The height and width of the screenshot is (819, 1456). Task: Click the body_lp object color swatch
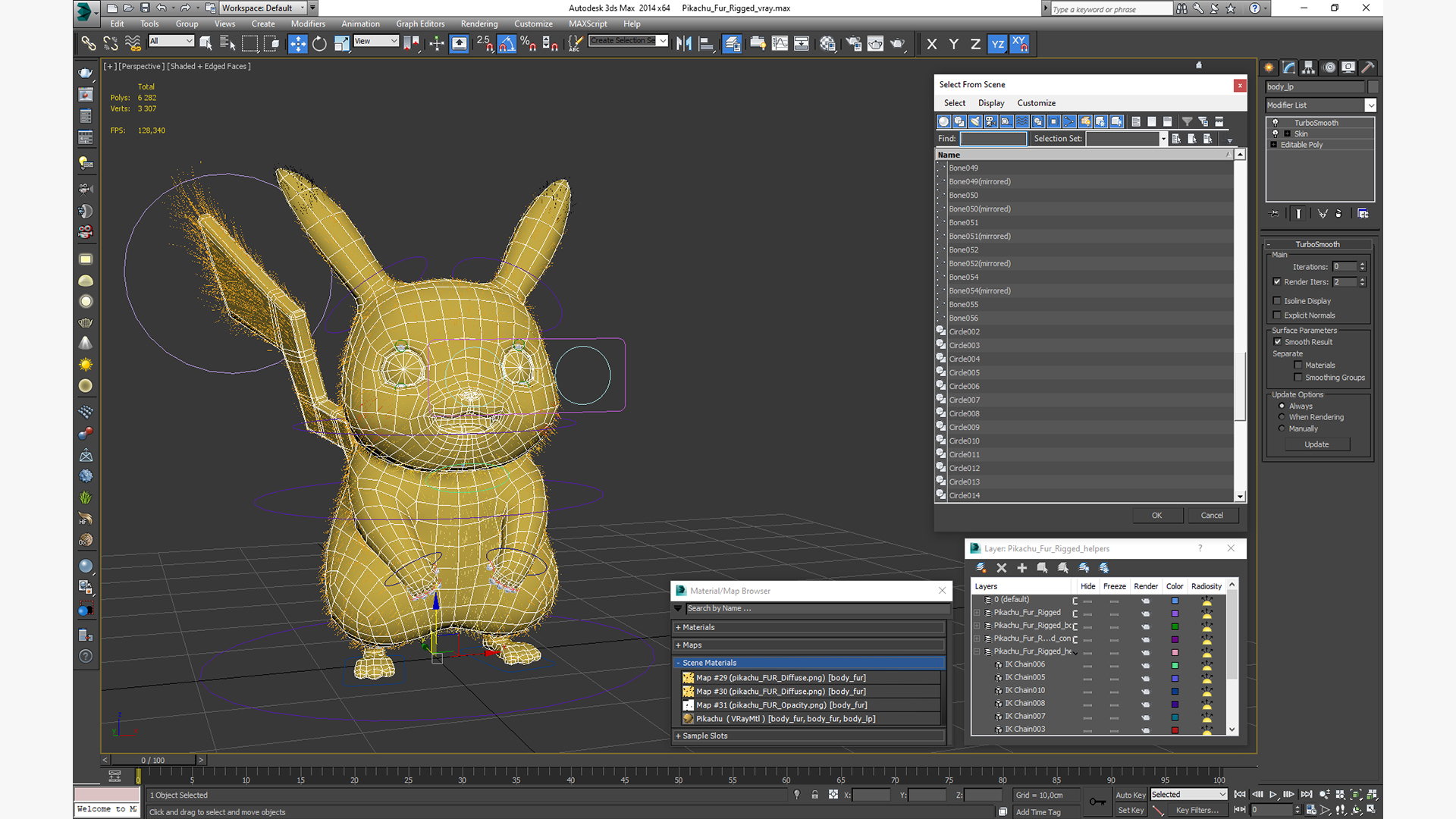click(x=1373, y=87)
